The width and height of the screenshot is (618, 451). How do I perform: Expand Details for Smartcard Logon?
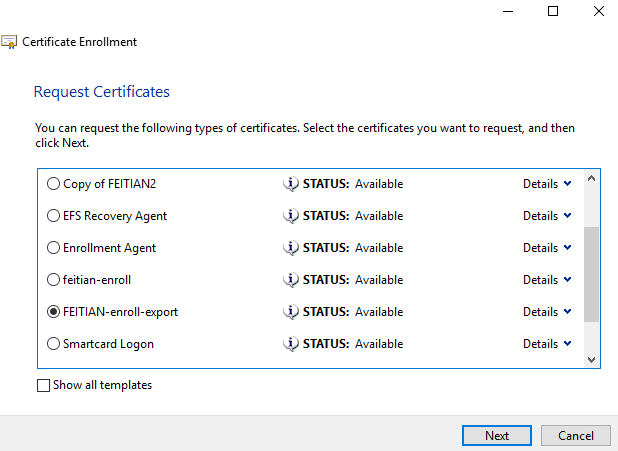[x=547, y=343]
